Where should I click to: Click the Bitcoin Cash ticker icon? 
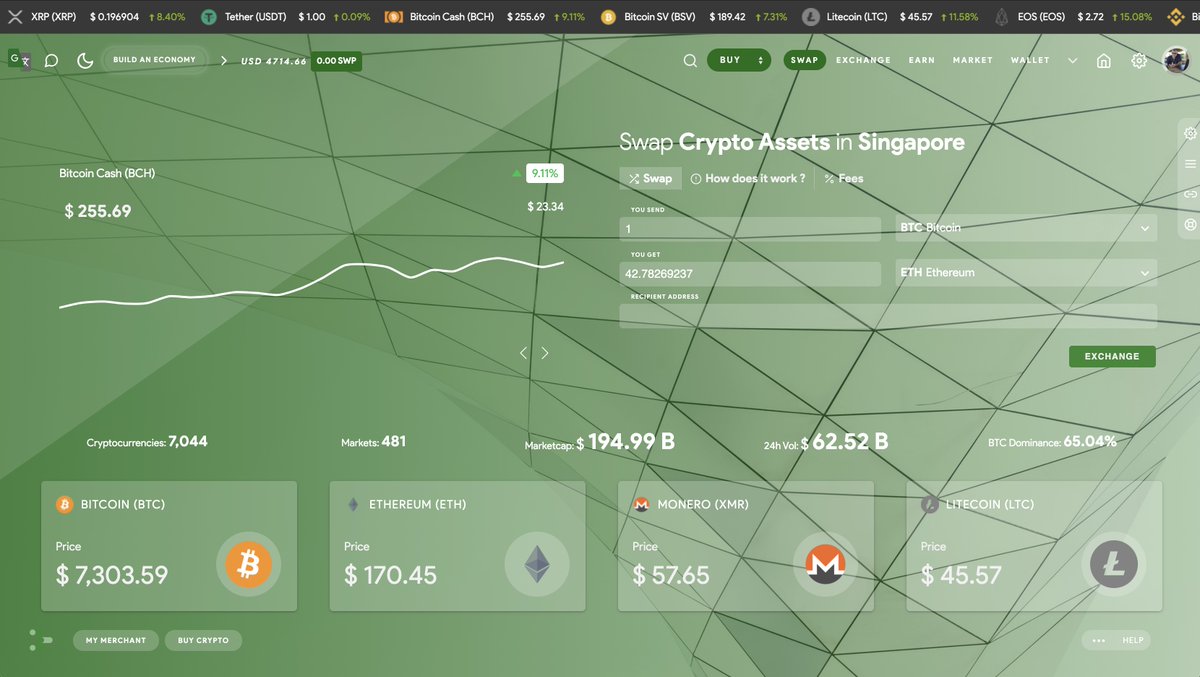[x=394, y=17]
